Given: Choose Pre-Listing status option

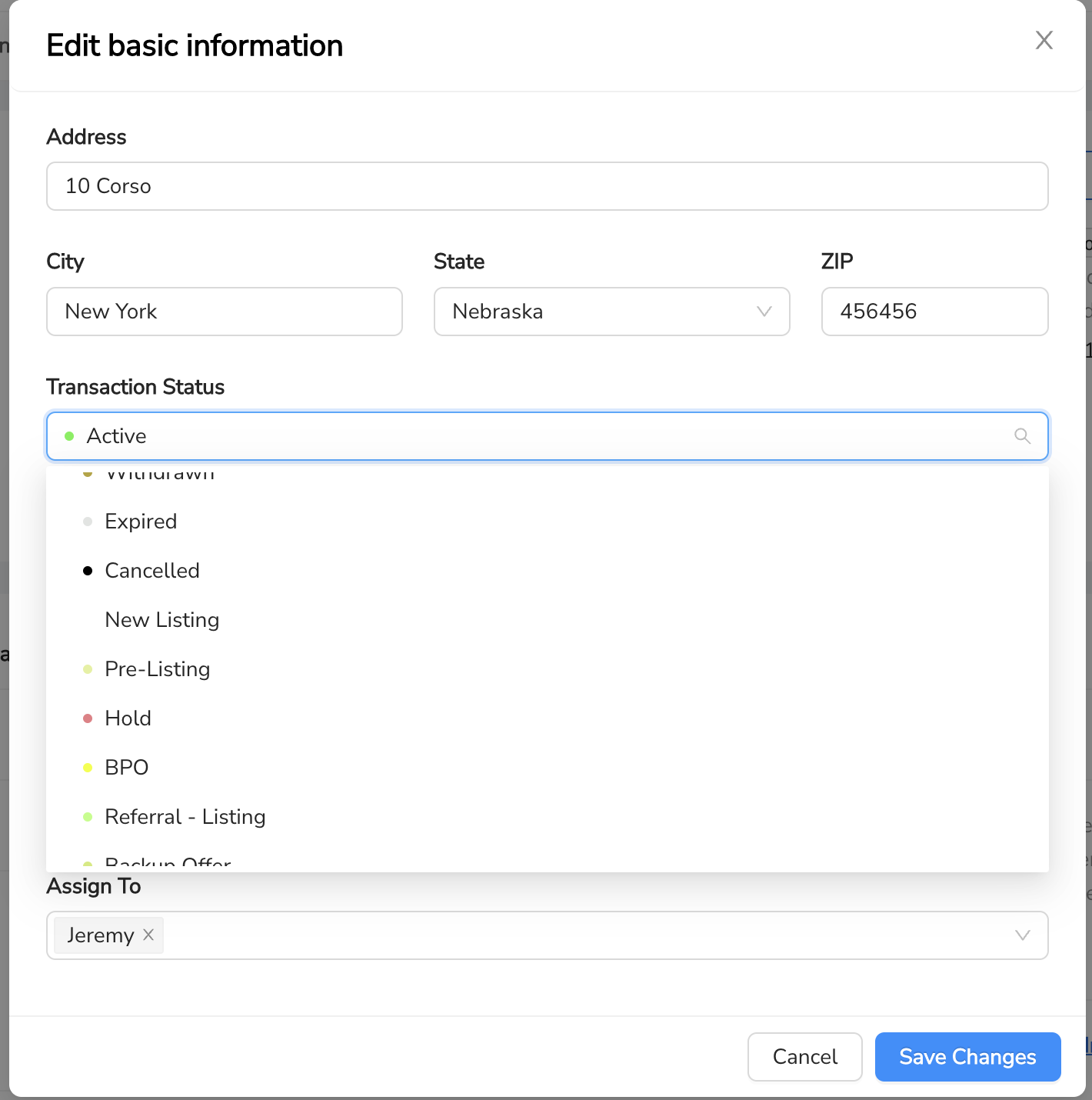Looking at the screenshot, I should click(548, 669).
